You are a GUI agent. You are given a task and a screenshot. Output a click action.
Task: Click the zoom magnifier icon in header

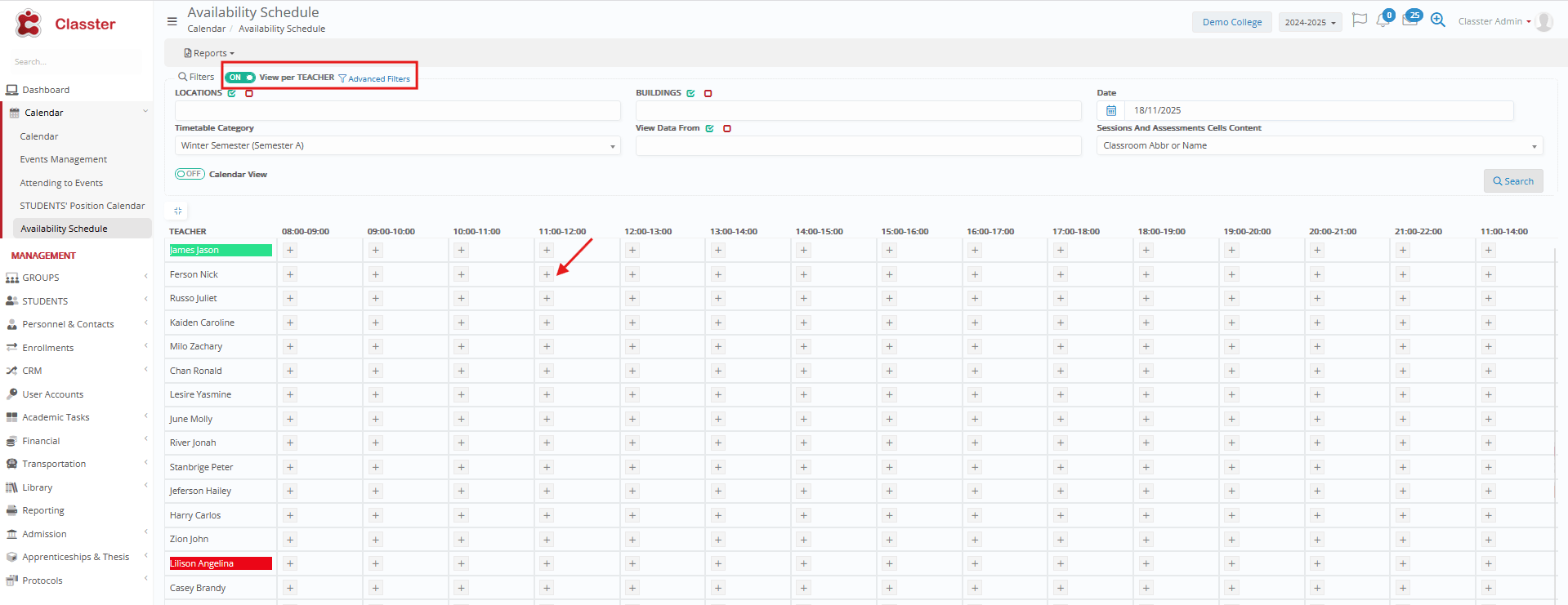pos(1438,20)
